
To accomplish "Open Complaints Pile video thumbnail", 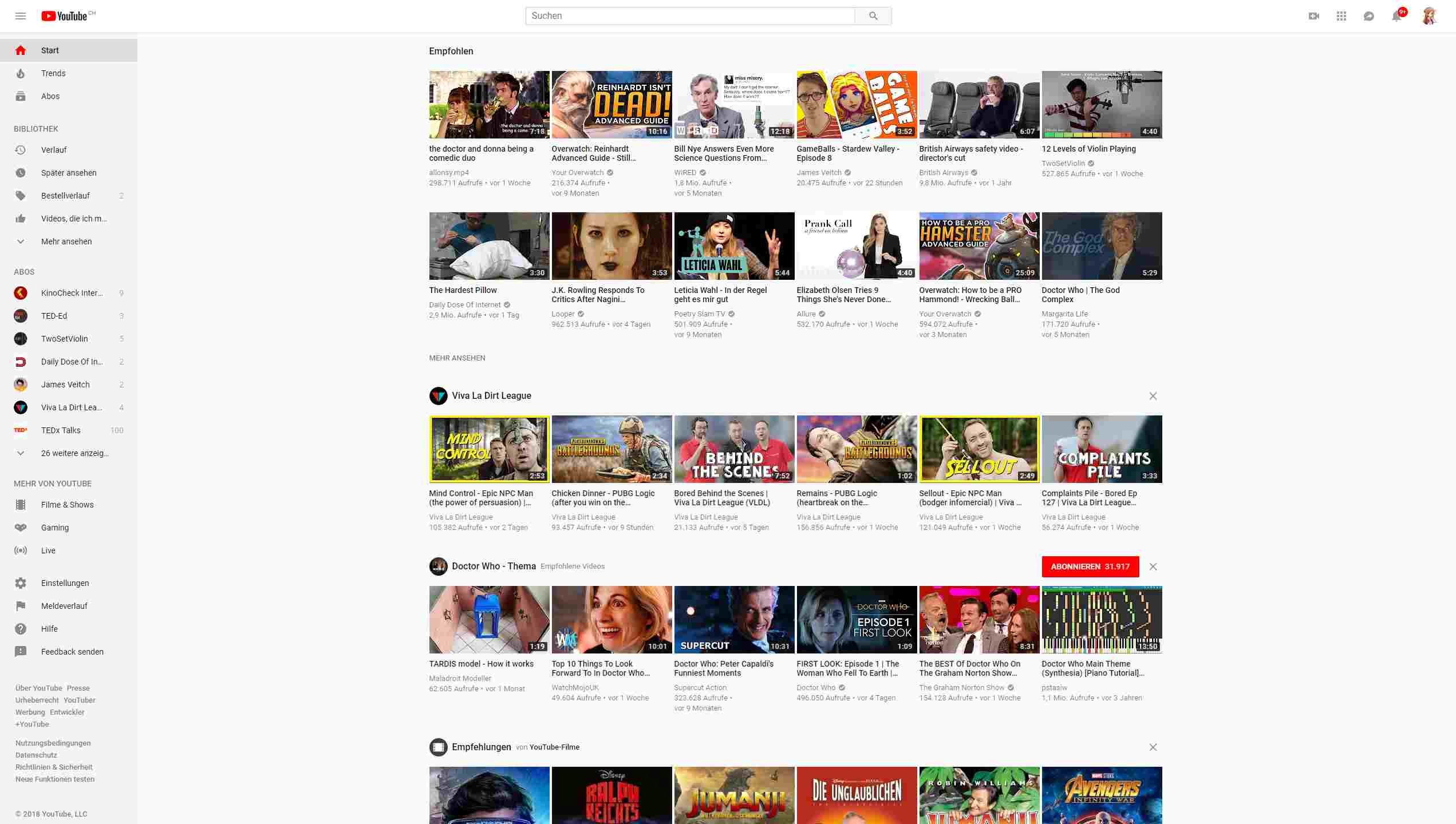I will pyautogui.click(x=1102, y=449).
